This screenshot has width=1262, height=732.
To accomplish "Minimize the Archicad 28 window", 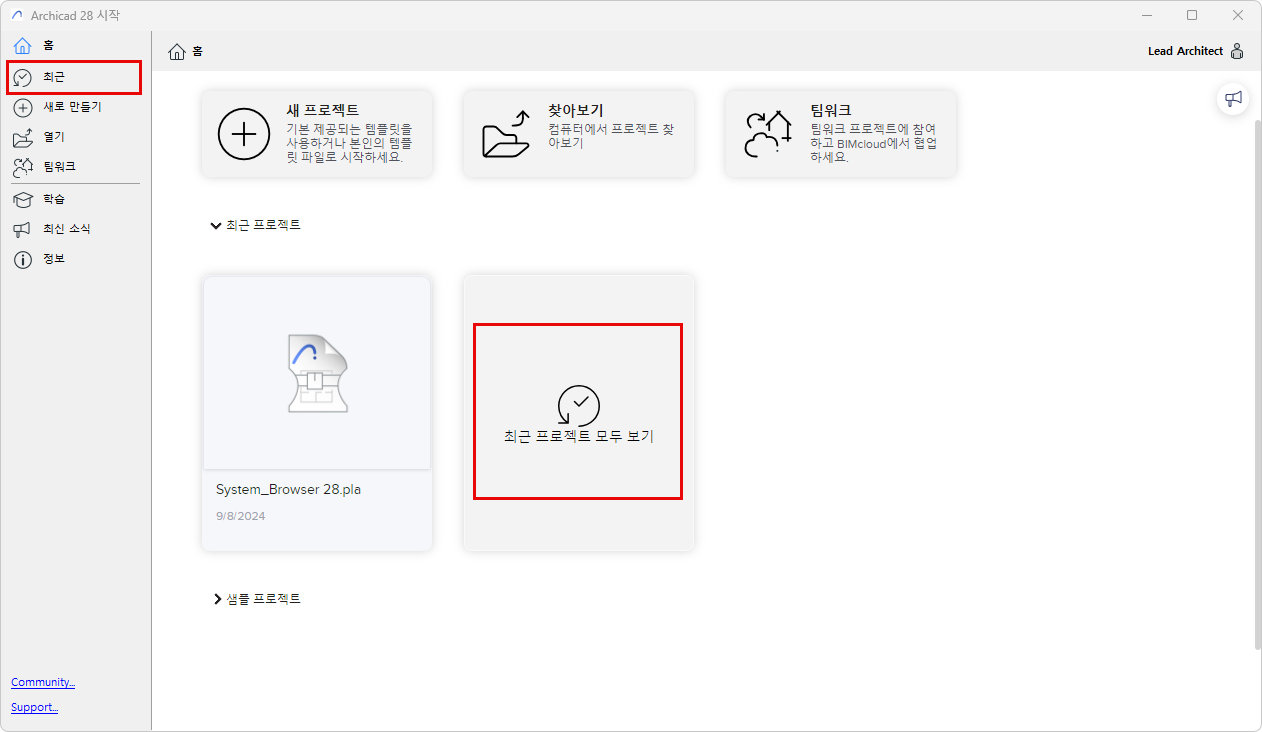I will pos(1146,15).
